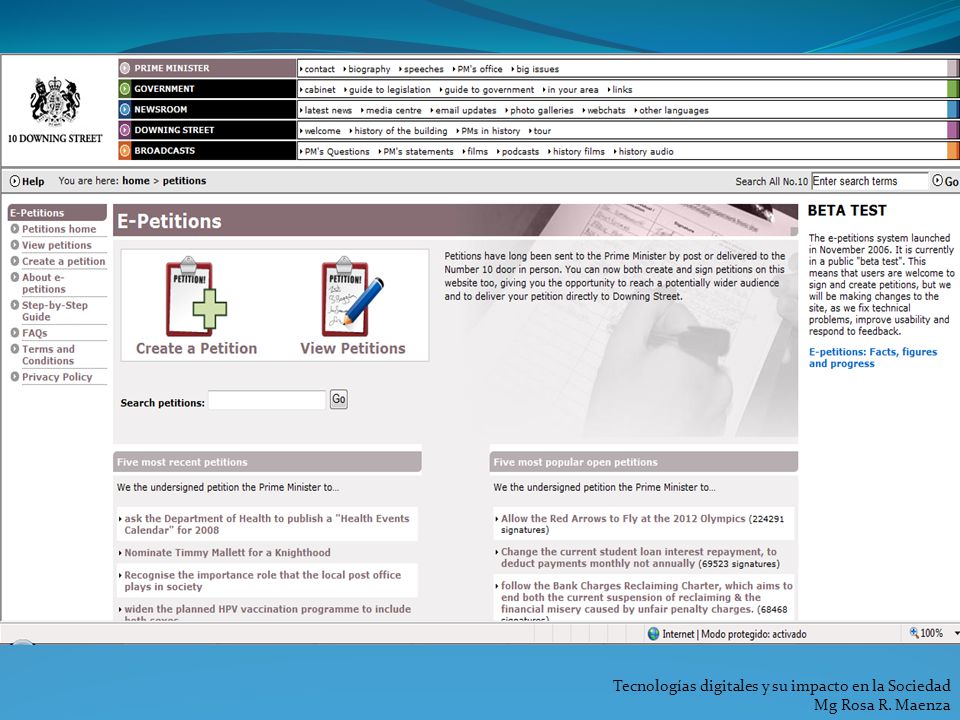
Task: Click the green Government section arrow icon
Action: click(x=125, y=89)
